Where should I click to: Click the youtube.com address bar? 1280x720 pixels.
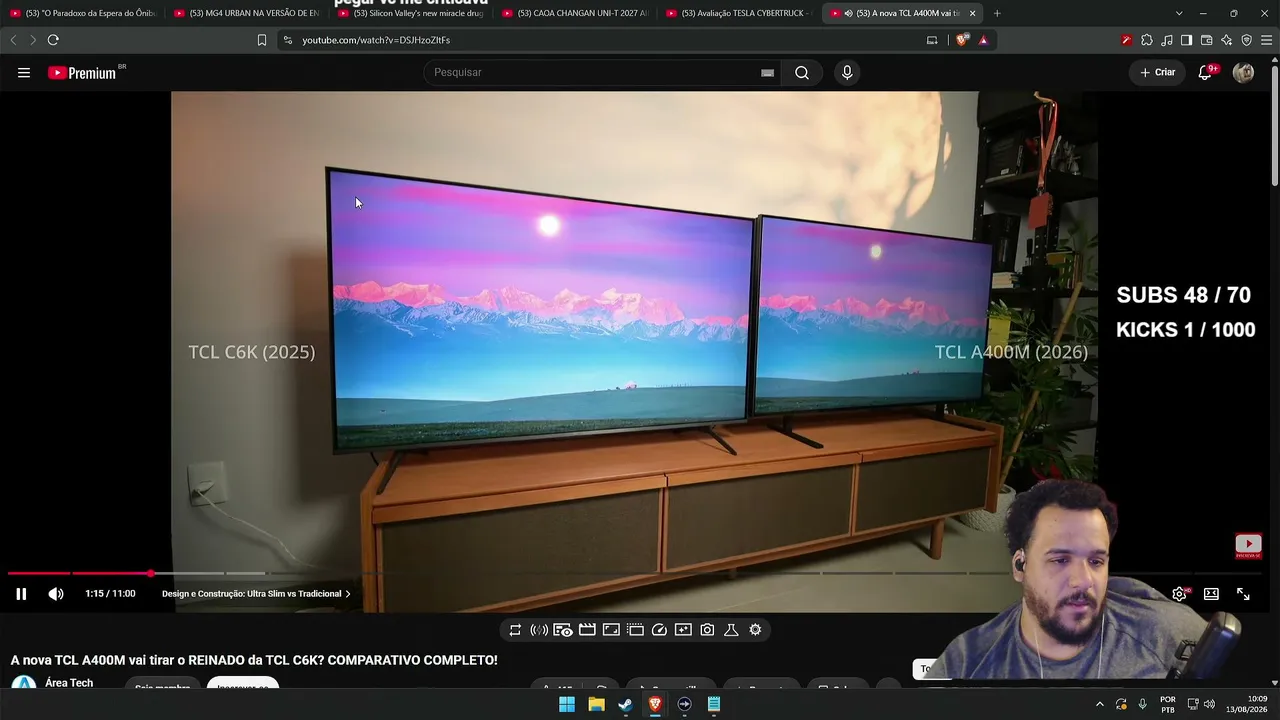click(600, 40)
